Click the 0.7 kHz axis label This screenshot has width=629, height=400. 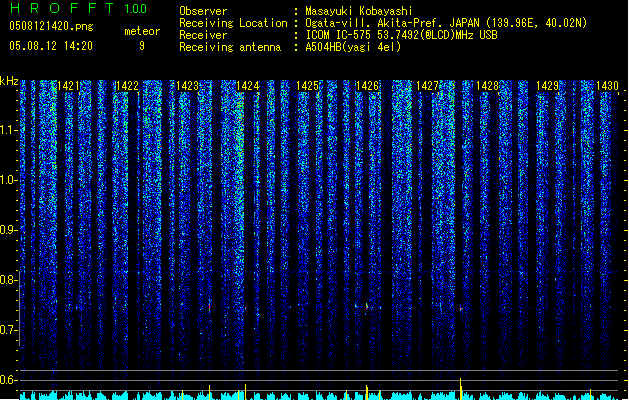click(8, 330)
